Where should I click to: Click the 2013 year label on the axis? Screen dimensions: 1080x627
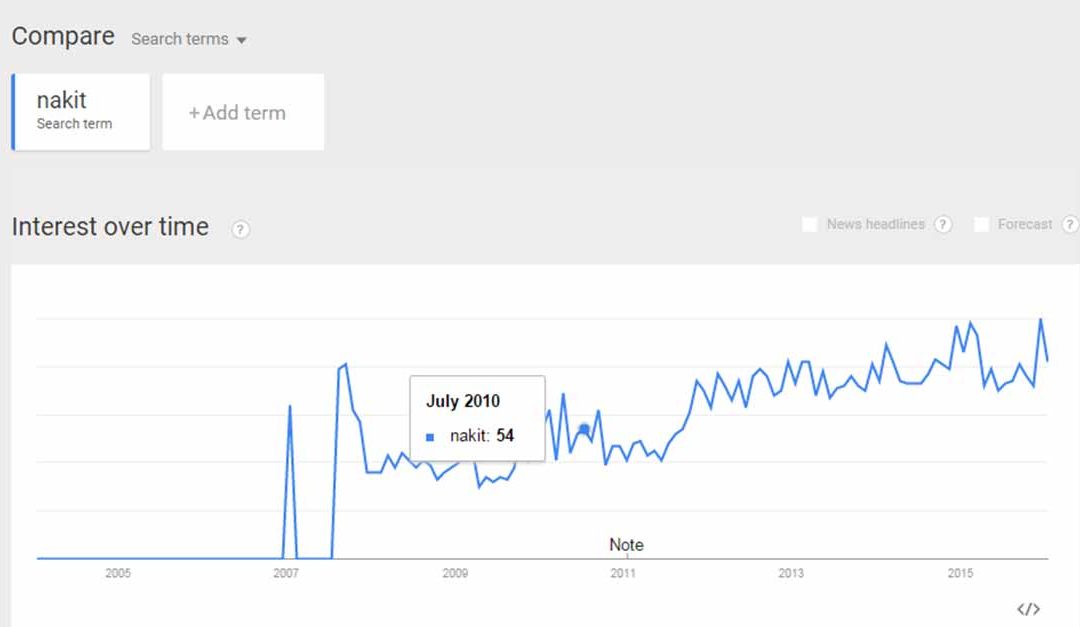[x=791, y=574]
